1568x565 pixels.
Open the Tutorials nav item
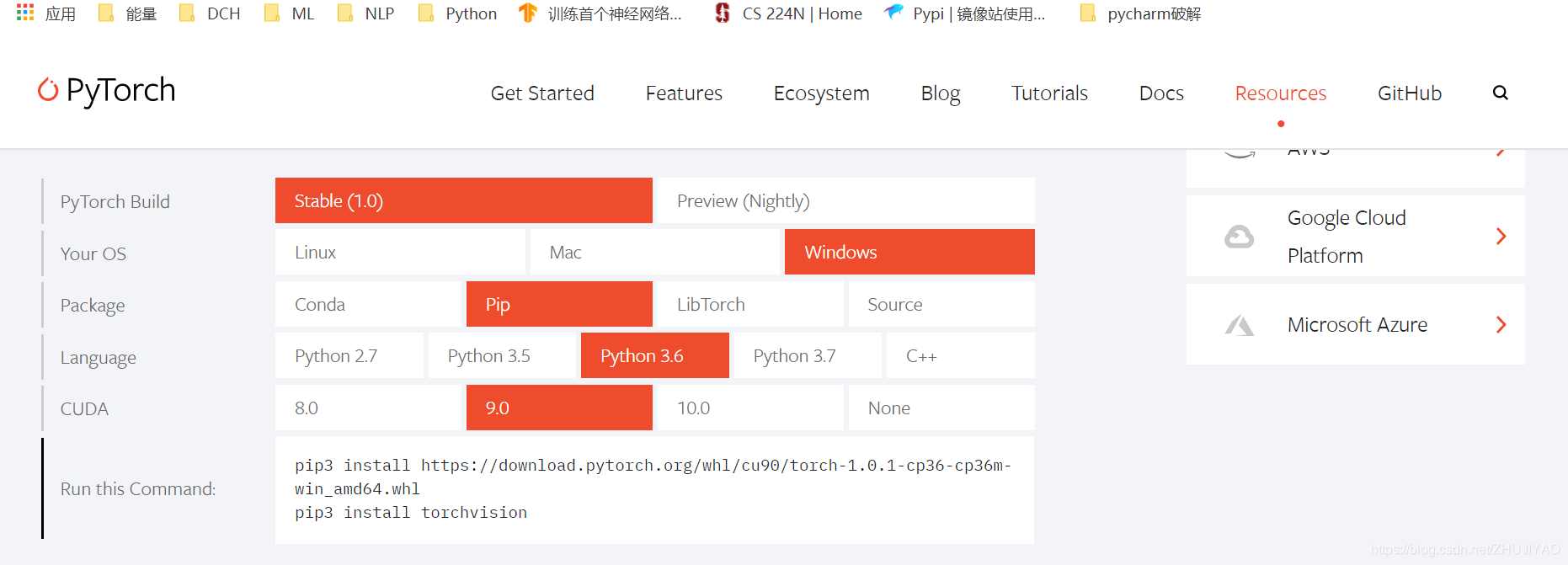coord(1049,93)
